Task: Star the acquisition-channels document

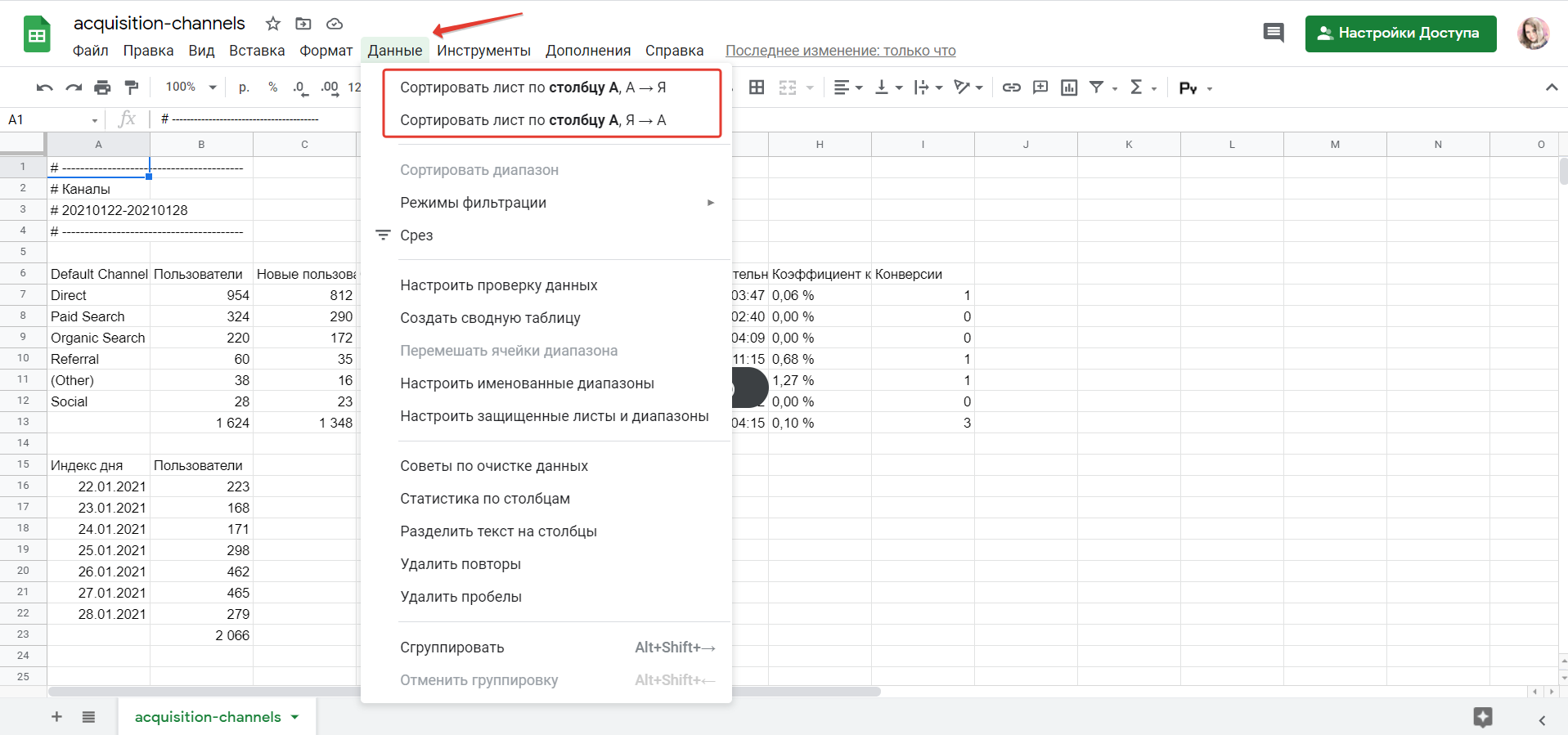Action: (x=273, y=24)
